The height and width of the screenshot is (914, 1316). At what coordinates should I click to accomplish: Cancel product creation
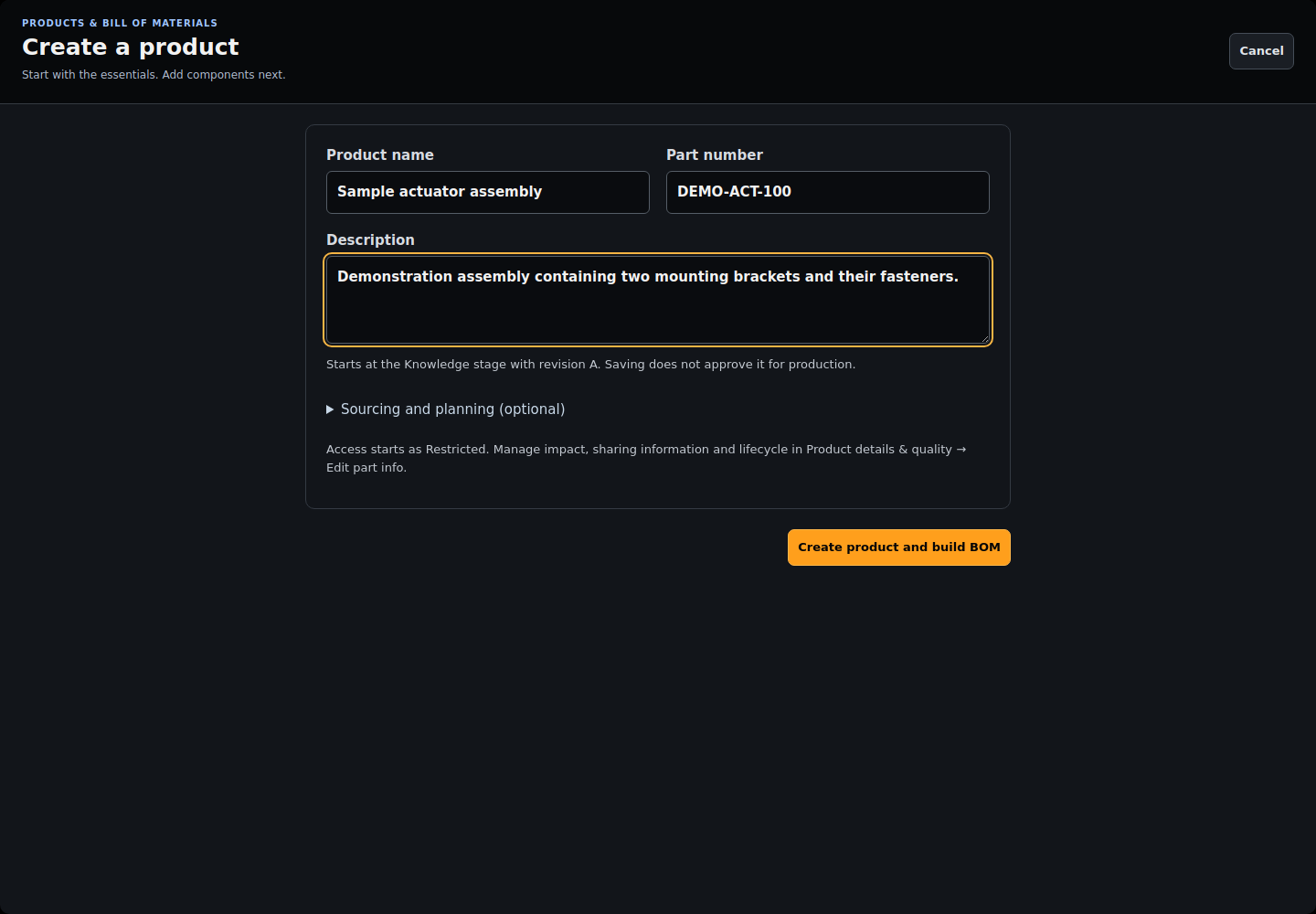pyautogui.click(x=1261, y=51)
